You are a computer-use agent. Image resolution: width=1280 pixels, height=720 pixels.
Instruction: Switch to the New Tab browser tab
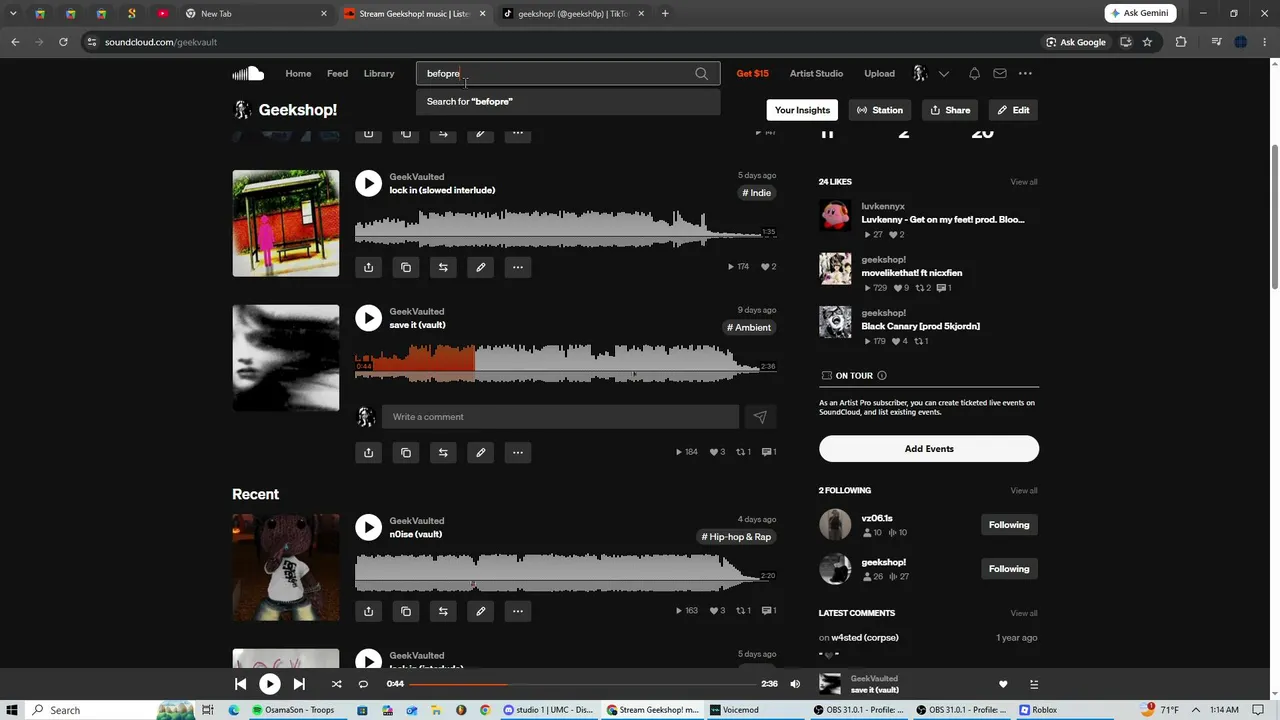point(257,14)
